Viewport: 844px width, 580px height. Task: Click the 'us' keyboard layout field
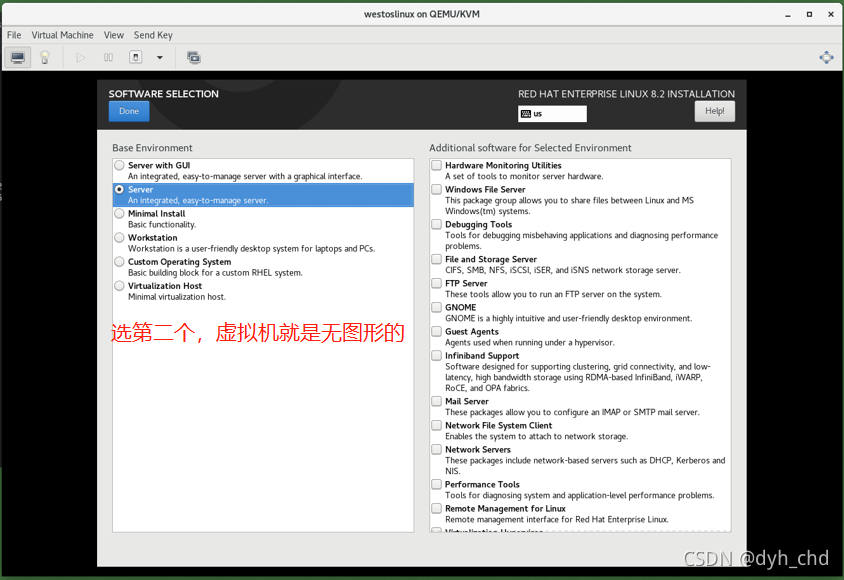pos(552,114)
